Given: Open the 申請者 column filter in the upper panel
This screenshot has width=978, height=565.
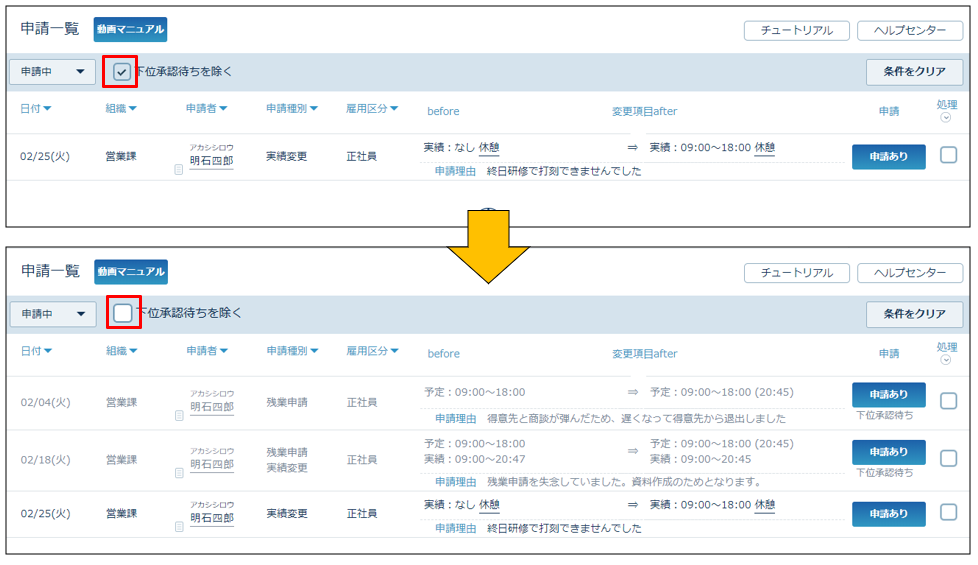Looking at the screenshot, I should [223, 109].
